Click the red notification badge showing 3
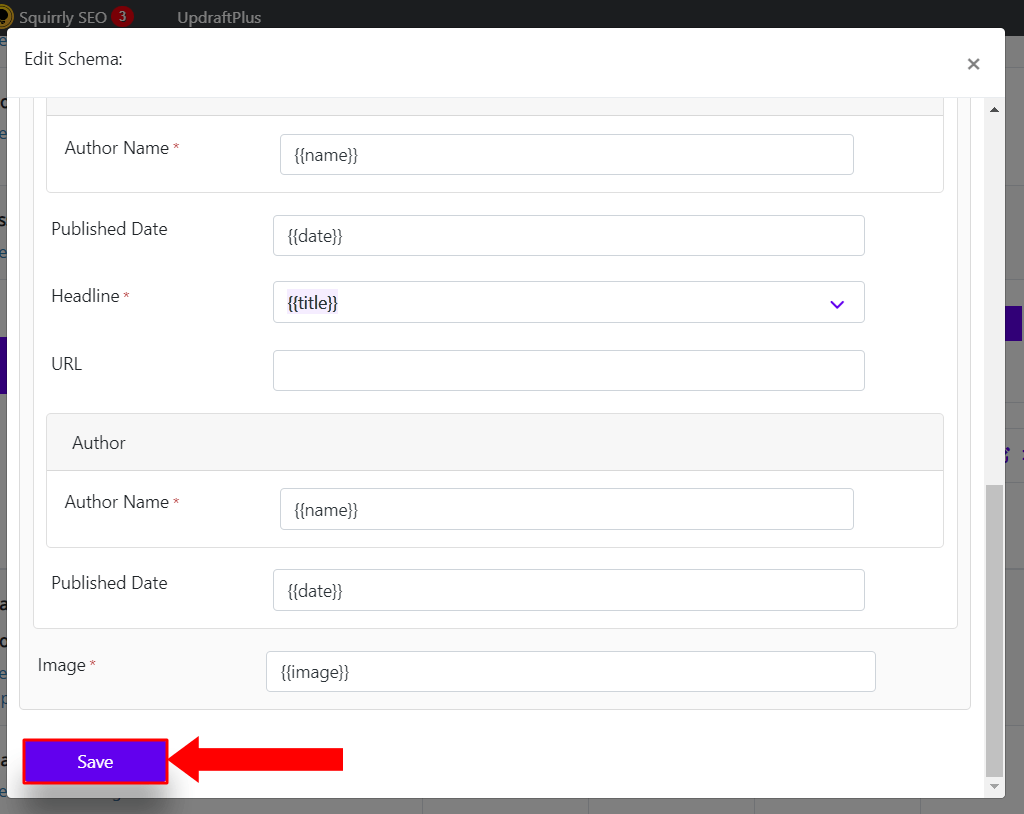Viewport: 1024px width, 814px height. coord(122,16)
